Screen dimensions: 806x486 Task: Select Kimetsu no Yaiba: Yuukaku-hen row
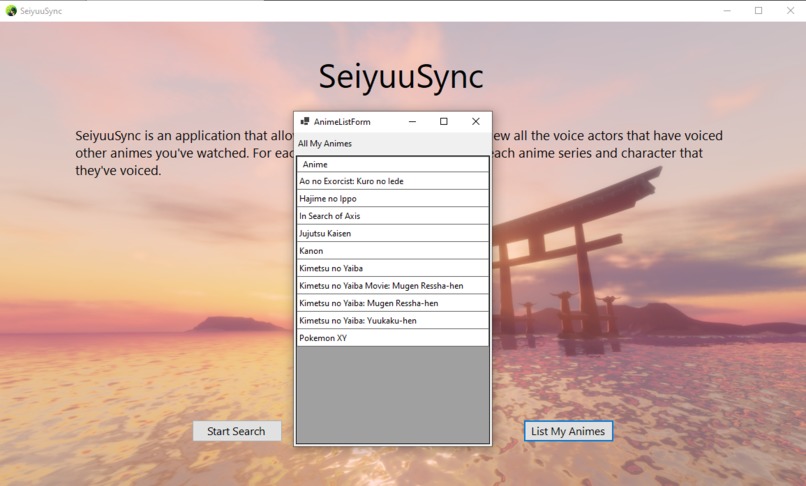(x=393, y=321)
